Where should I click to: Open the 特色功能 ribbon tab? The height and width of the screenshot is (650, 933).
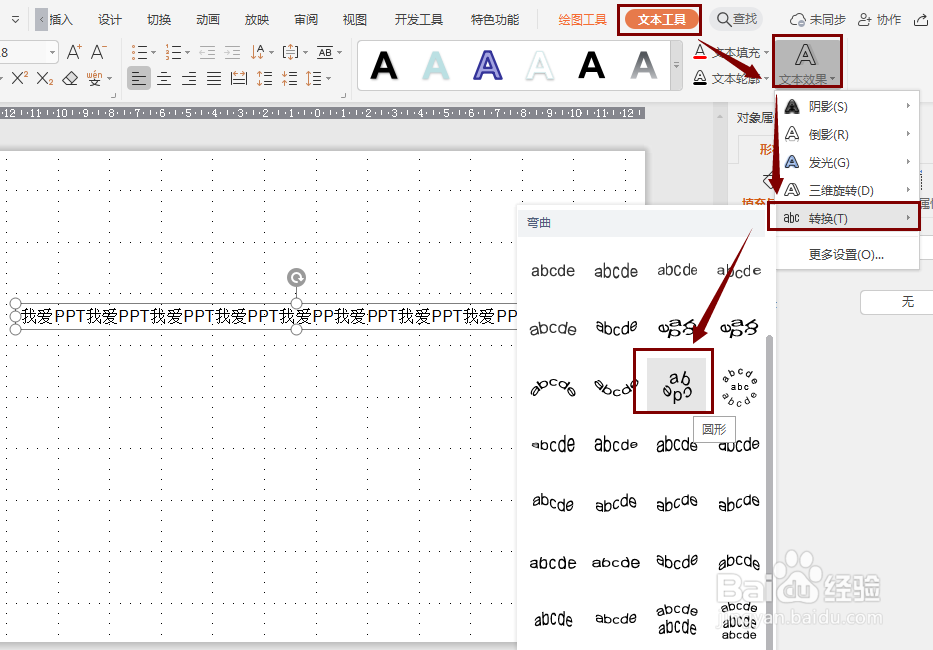(x=494, y=20)
